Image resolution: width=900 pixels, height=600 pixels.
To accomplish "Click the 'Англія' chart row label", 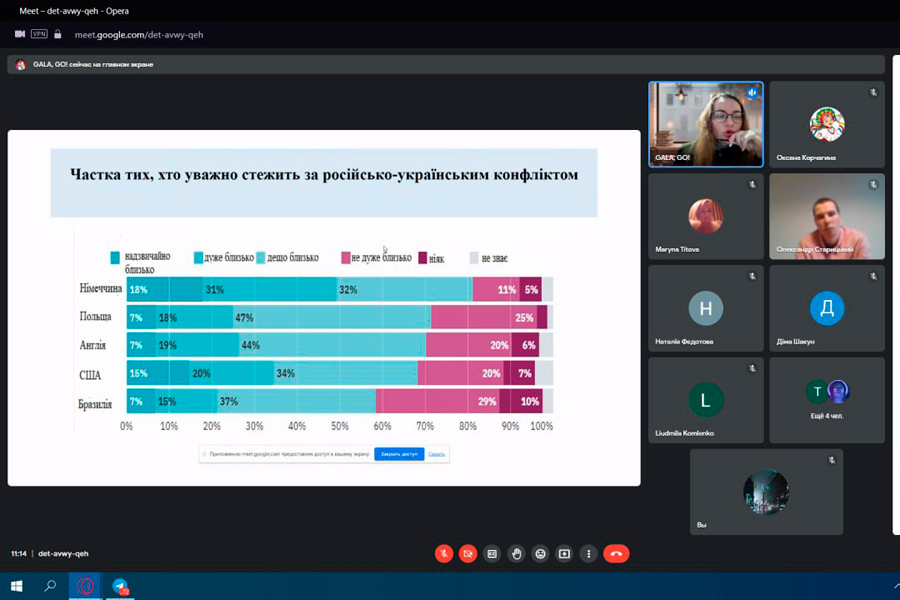I will tap(92, 345).
